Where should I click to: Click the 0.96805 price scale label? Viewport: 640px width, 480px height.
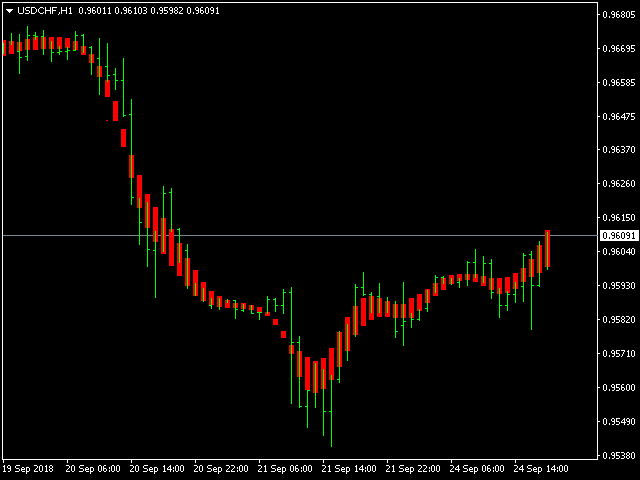coord(619,15)
